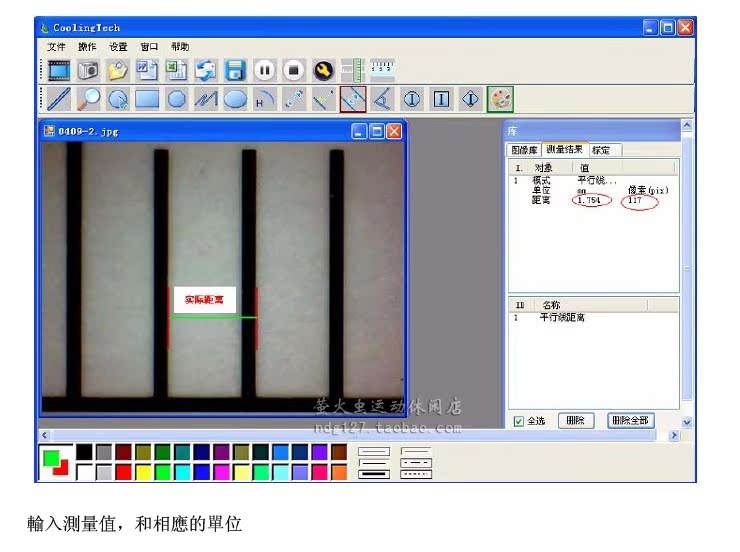740x552 pixels.
Task: Pick the ellipse measurement tool
Action: point(235,99)
